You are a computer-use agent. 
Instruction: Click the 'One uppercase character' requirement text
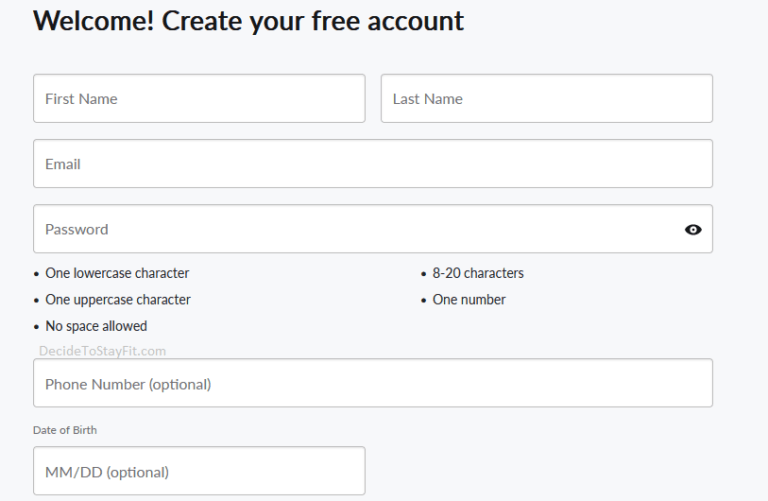tap(118, 300)
